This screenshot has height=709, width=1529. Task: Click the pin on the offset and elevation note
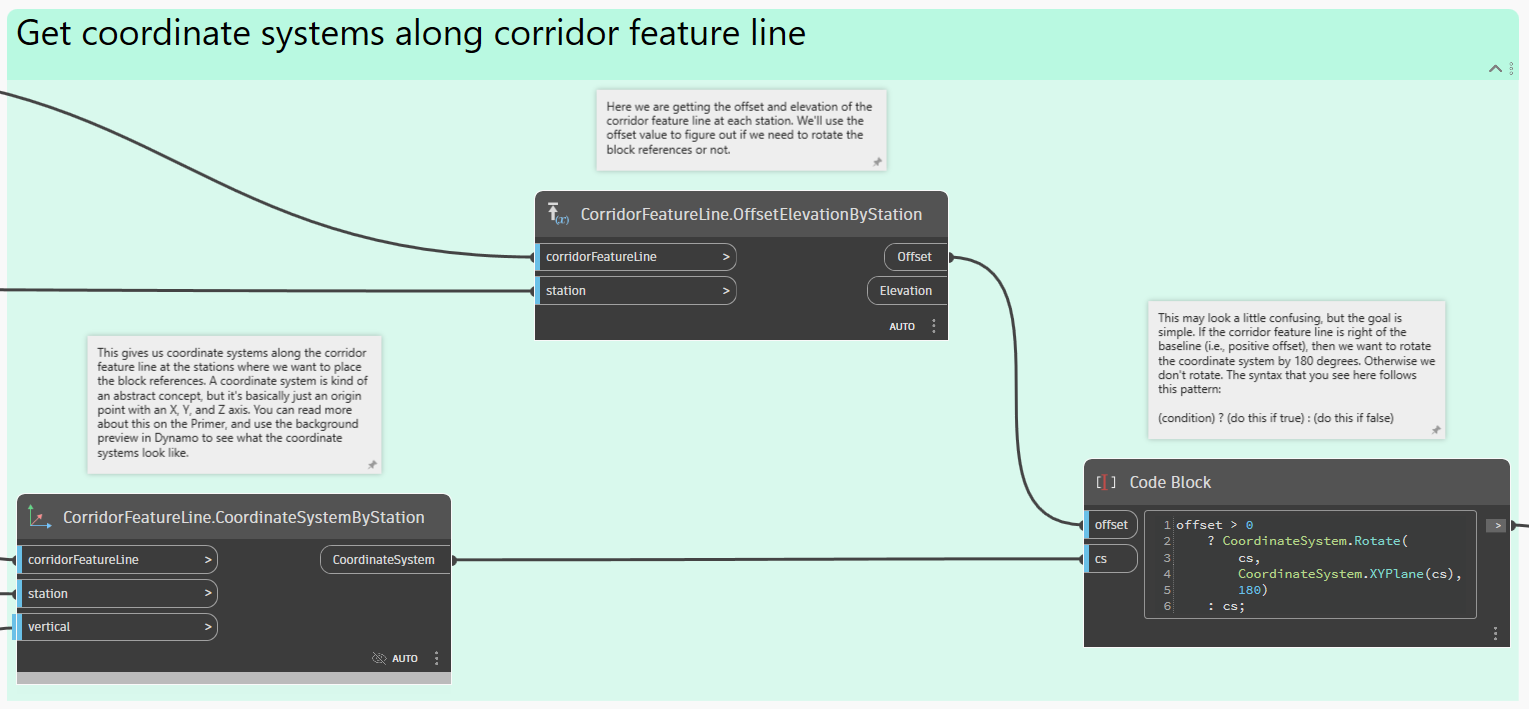click(x=876, y=161)
